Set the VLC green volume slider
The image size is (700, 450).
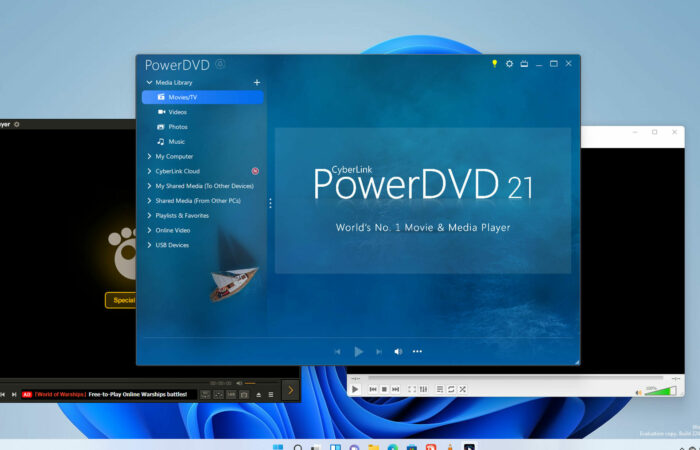click(660, 391)
